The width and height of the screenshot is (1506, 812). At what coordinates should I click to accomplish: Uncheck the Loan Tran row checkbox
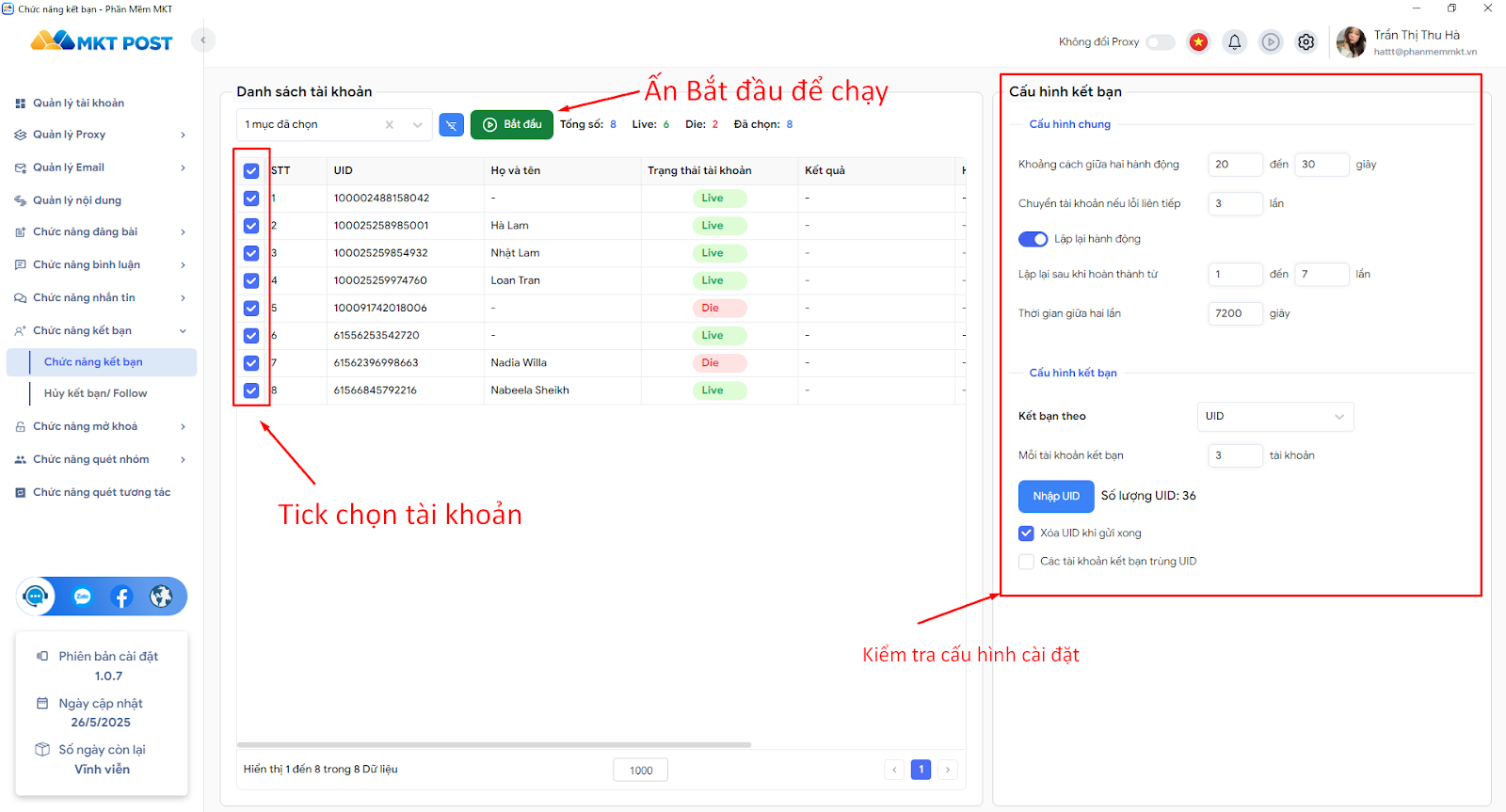click(251, 280)
